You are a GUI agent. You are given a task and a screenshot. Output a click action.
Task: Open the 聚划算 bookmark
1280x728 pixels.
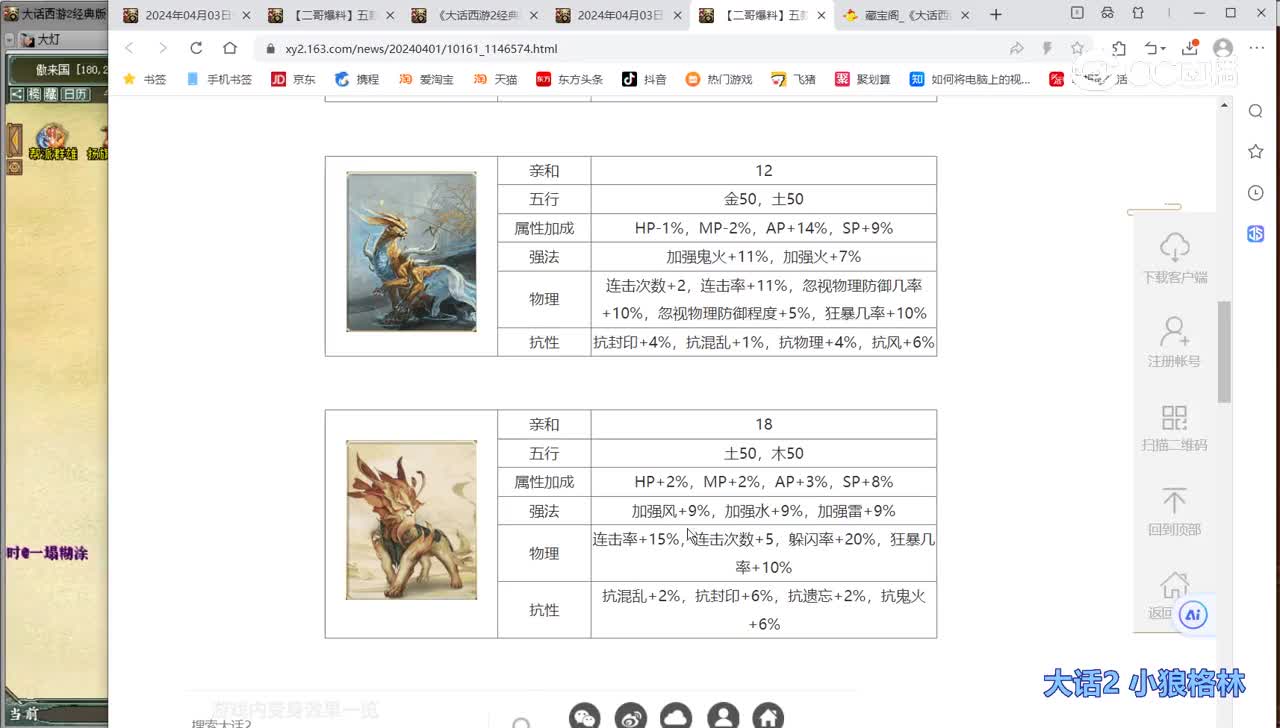coord(863,79)
